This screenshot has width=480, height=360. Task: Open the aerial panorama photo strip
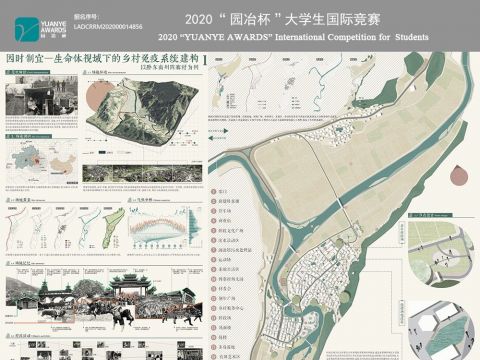(x=142, y=173)
